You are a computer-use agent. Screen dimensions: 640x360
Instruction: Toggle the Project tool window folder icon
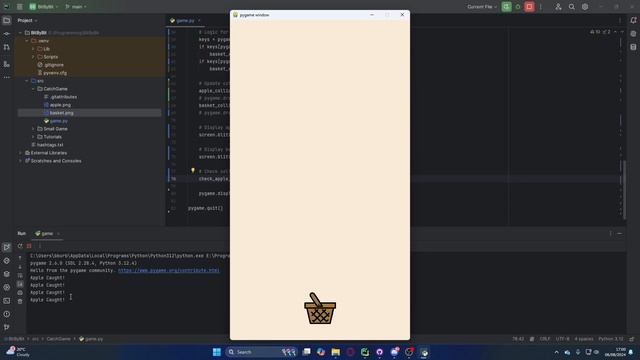click(x=7, y=20)
